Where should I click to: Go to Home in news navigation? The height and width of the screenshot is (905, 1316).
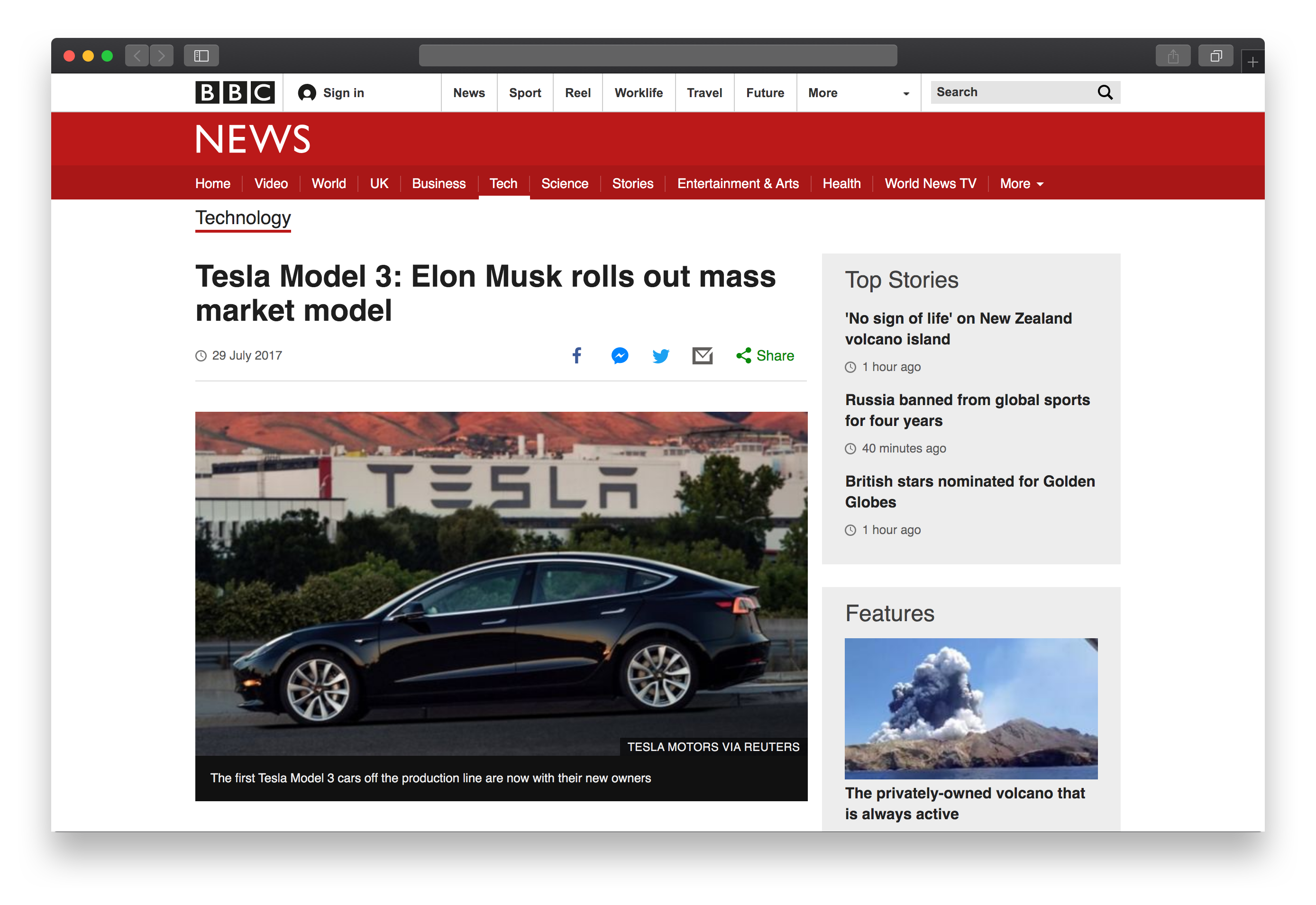(213, 184)
